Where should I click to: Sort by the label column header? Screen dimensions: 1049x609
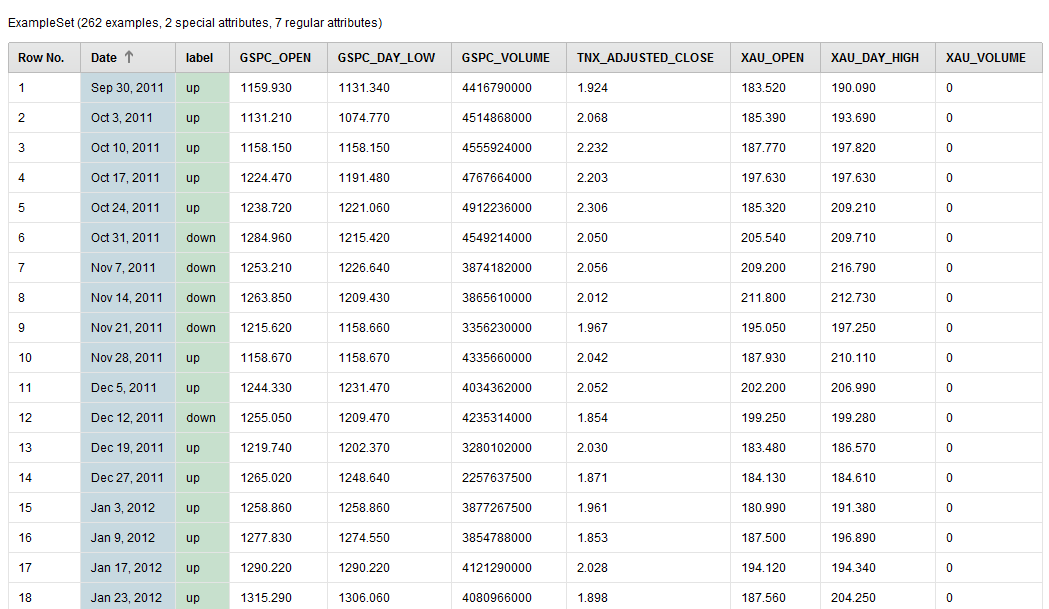[202, 58]
